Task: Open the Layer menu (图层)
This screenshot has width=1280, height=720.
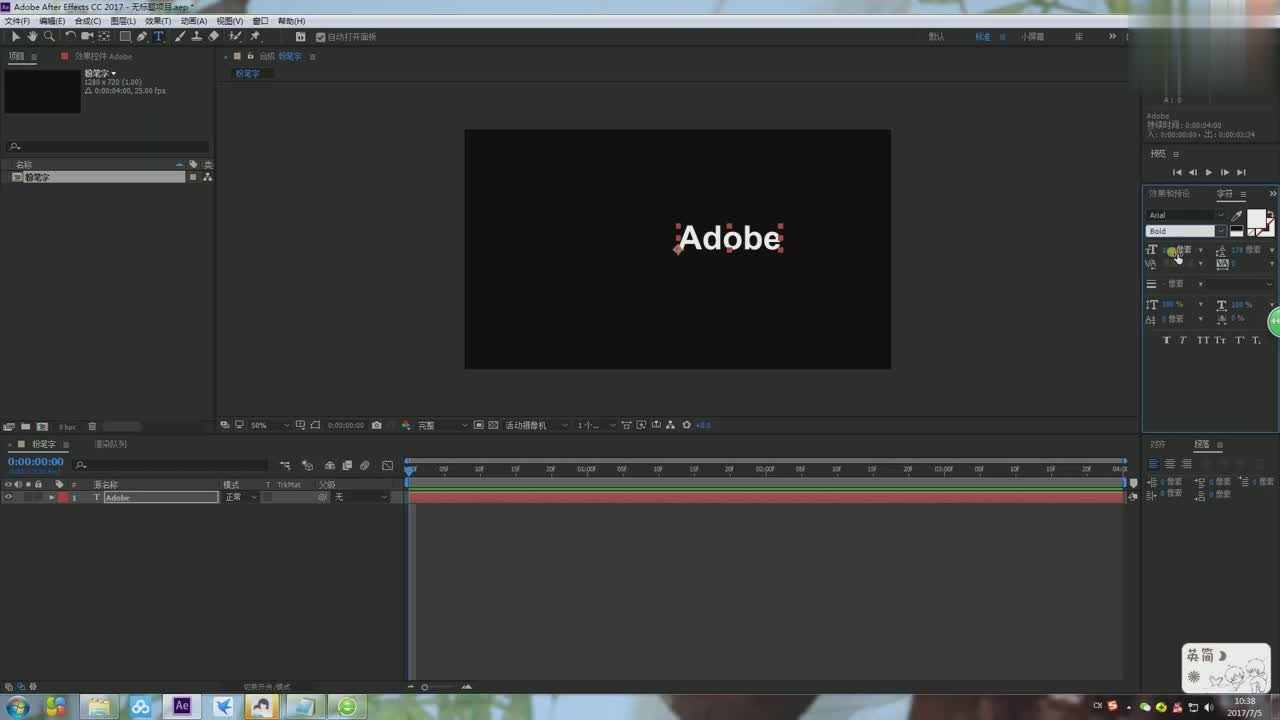Action: click(123, 21)
